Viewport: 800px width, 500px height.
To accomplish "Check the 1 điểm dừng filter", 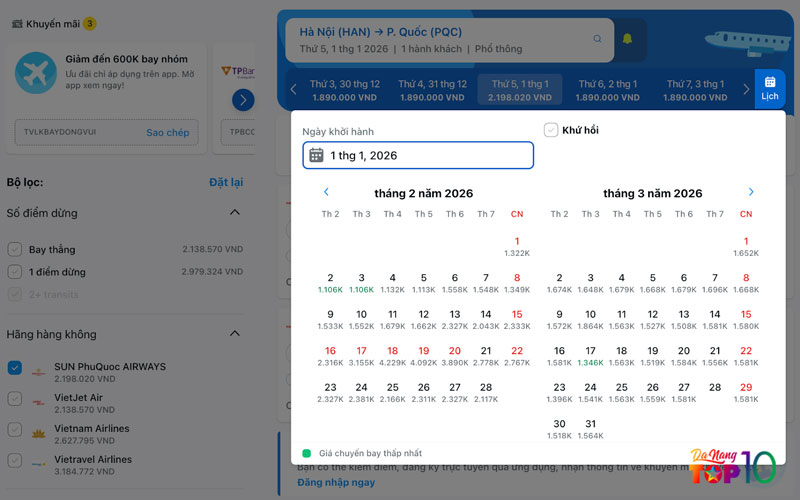I will point(15,272).
